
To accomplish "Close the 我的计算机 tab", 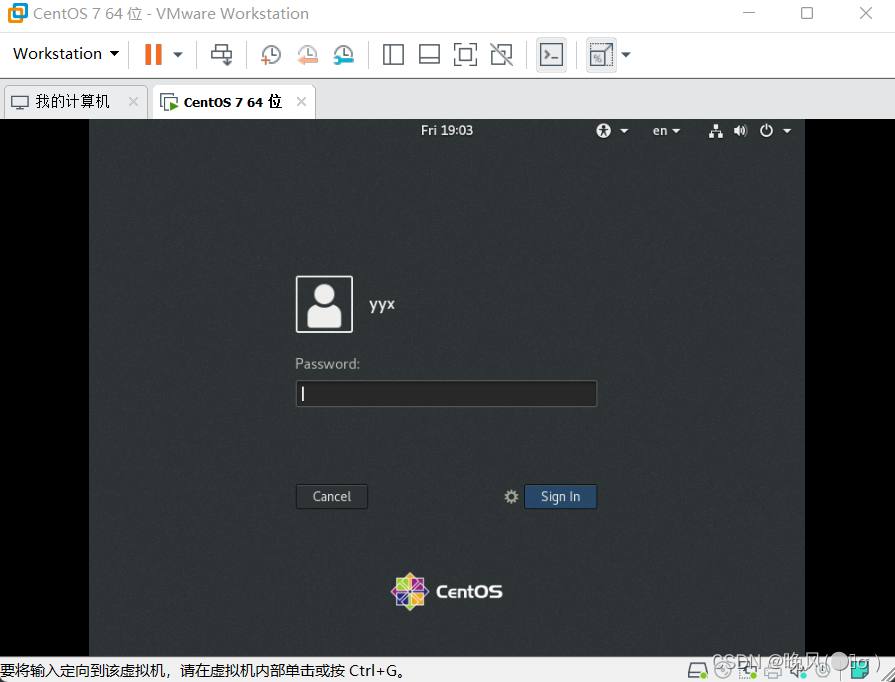I will tap(133, 102).
